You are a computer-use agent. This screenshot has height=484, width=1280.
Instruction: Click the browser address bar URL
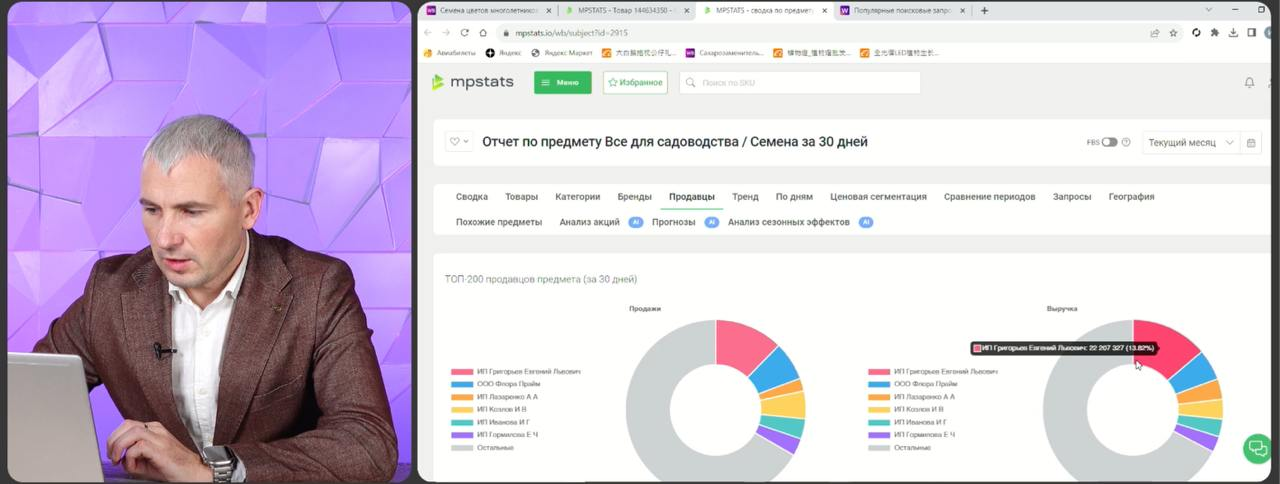pyautogui.click(x=574, y=32)
